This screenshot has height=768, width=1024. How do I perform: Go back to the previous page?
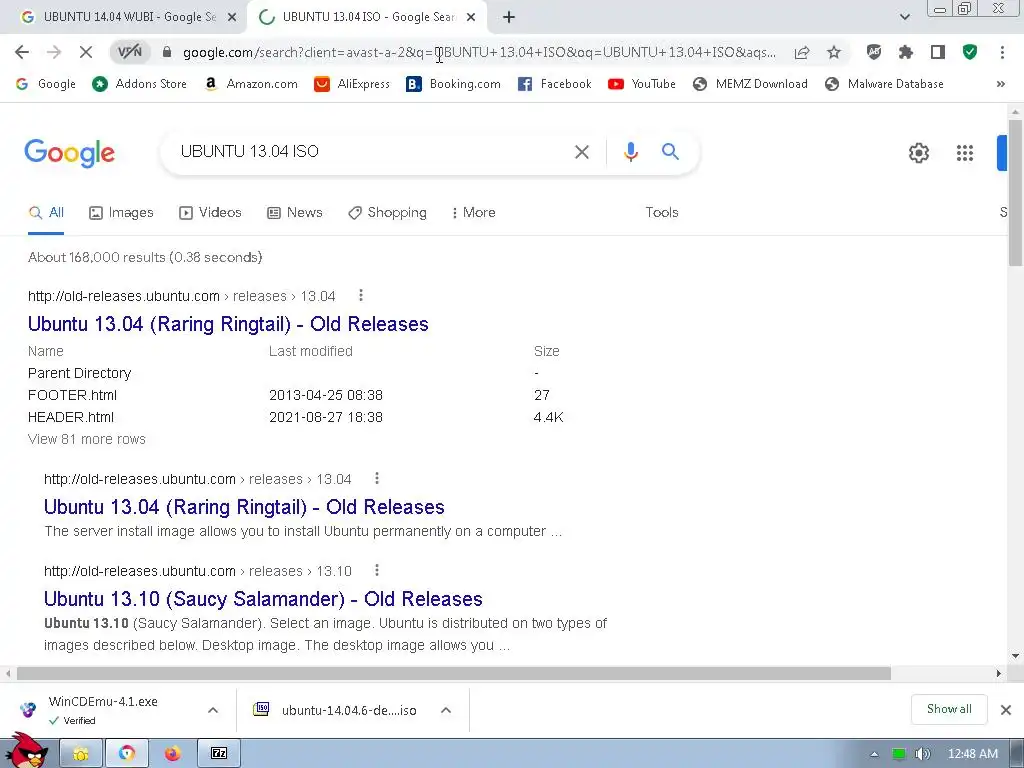click(22, 52)
